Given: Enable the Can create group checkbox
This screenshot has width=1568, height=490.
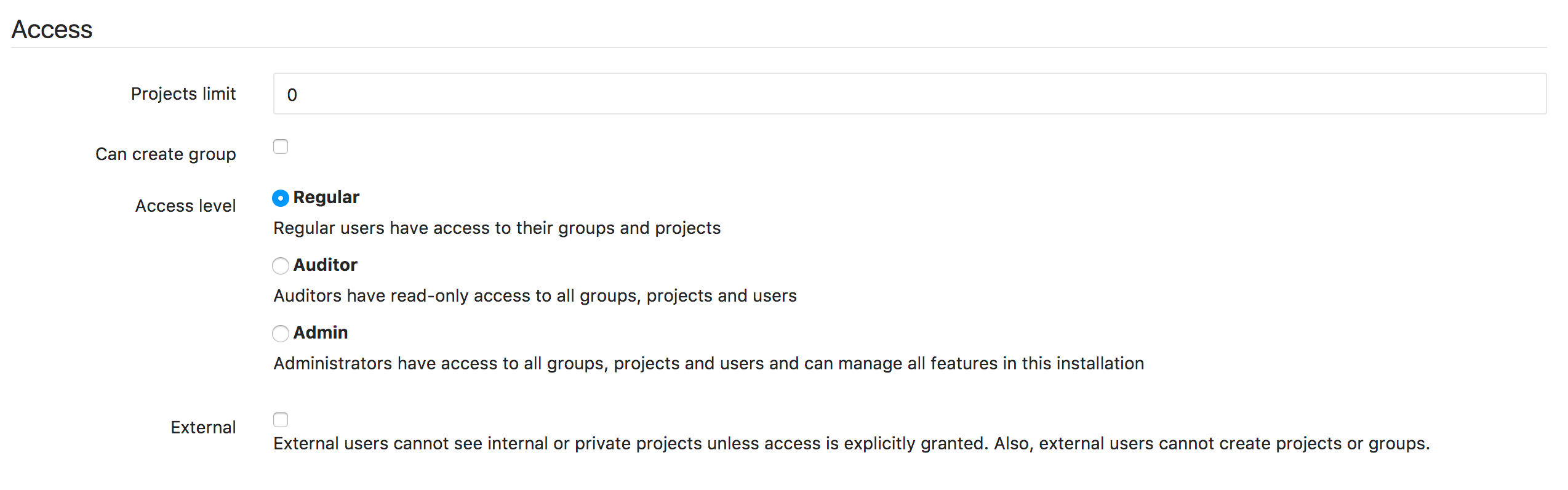Looking at the screenshot, I should (281, 147).
